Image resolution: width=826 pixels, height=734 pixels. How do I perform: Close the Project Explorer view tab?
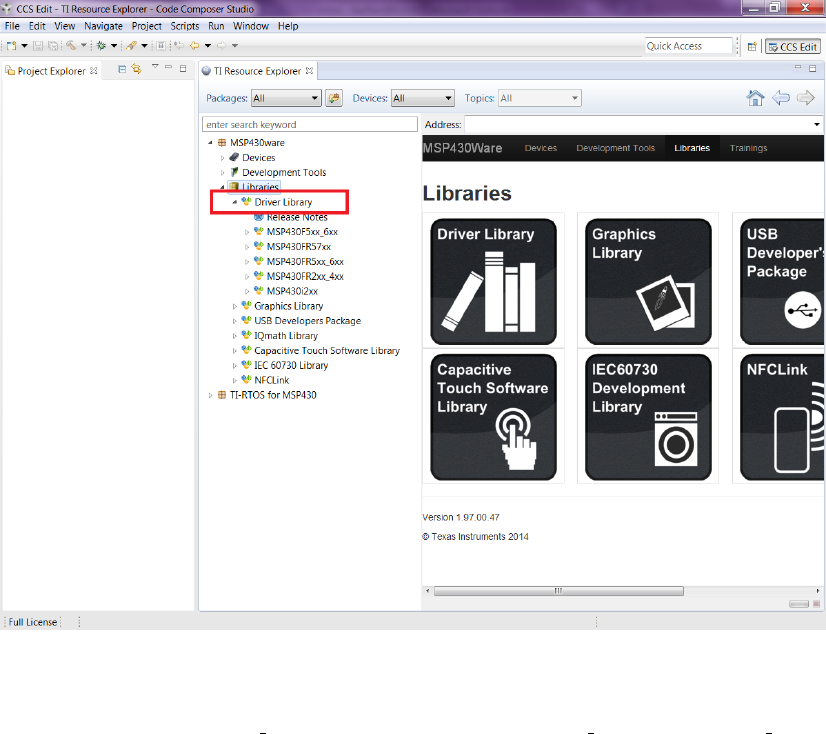[x=93, y=71]
